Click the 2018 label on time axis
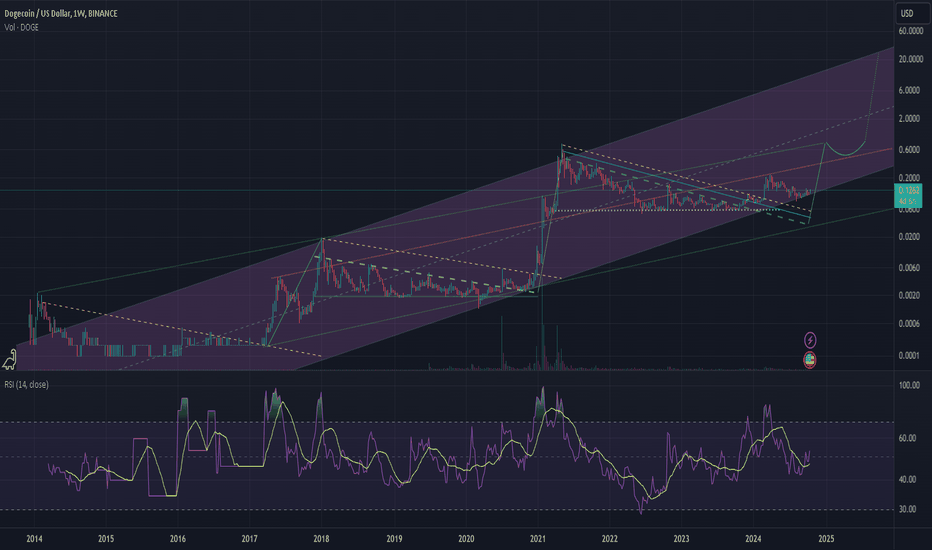 (321, 539)
